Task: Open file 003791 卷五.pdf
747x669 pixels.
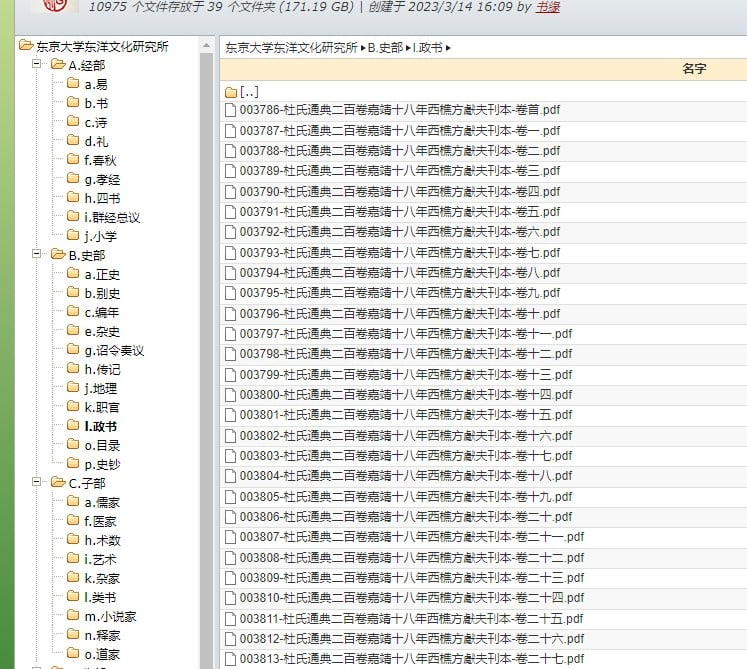Action: pyautogui.click(x=400, y=212)
